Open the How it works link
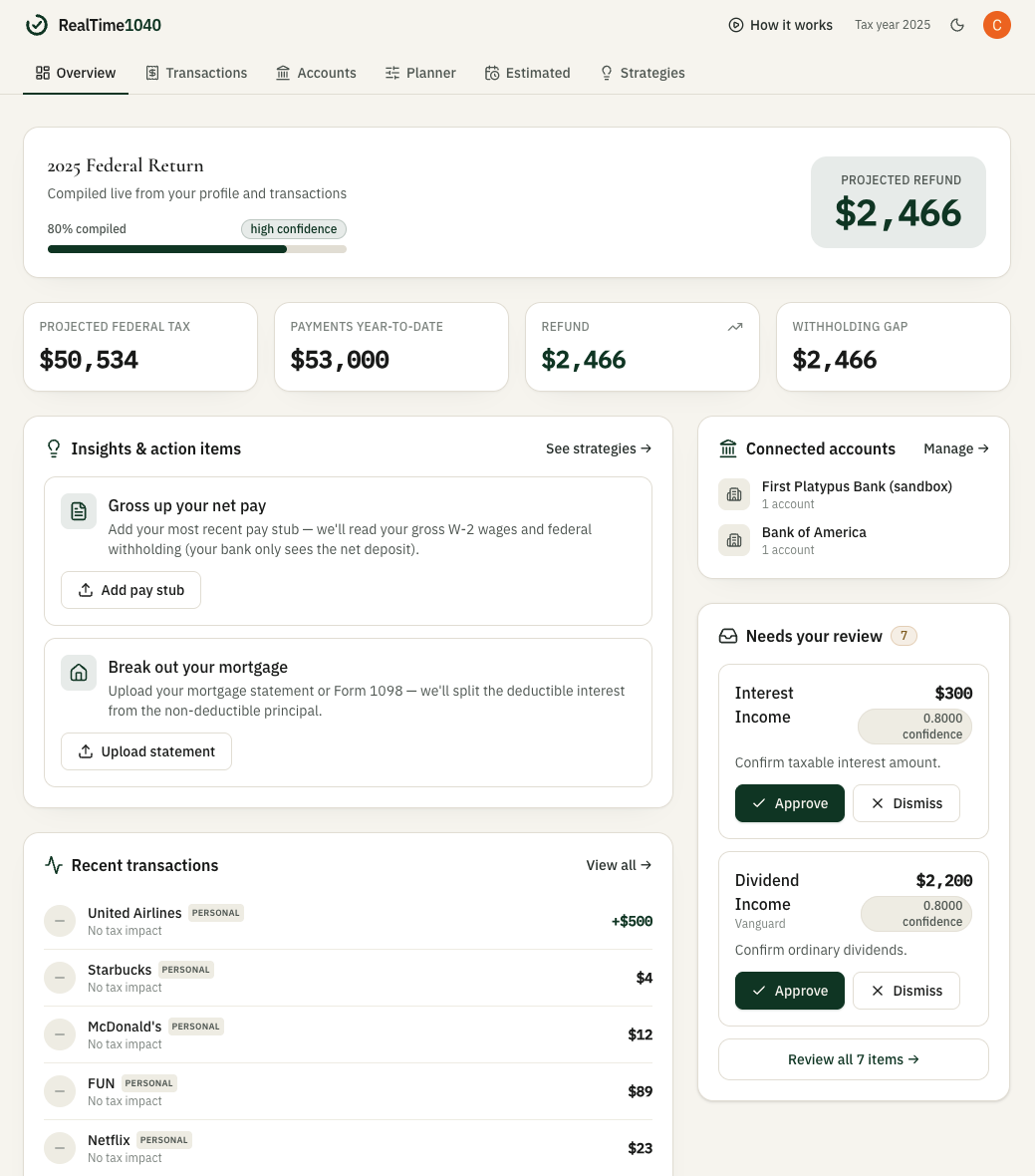The width and height of the screenshot is (1035, 1176). [x=780, y=25]
